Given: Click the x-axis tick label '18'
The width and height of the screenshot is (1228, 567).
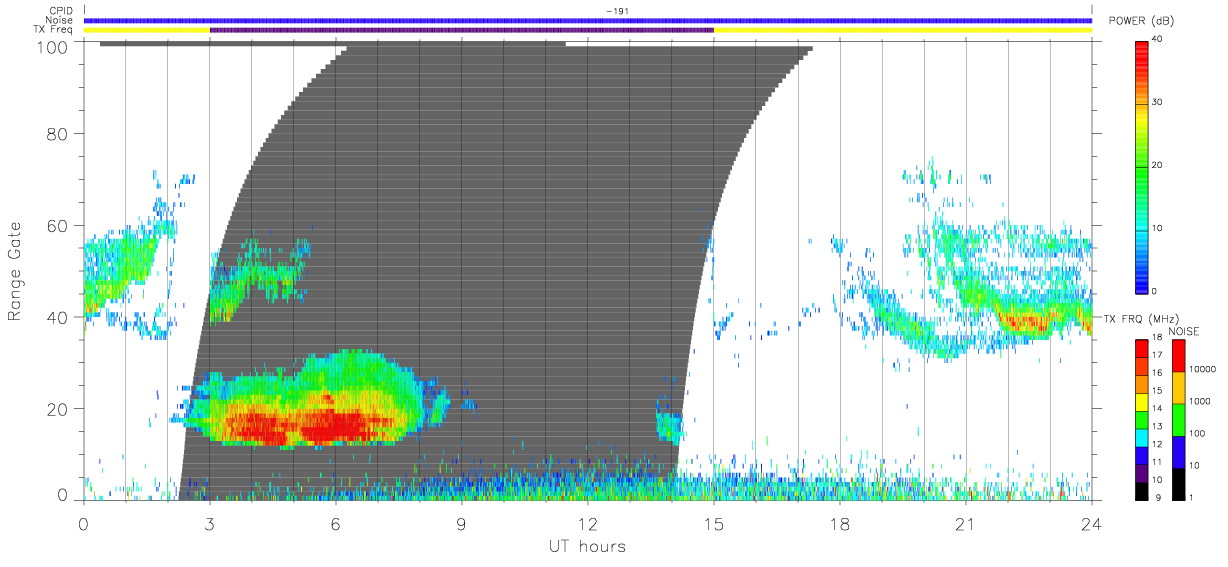Looking at the screenshot, I should coord(840,523).
